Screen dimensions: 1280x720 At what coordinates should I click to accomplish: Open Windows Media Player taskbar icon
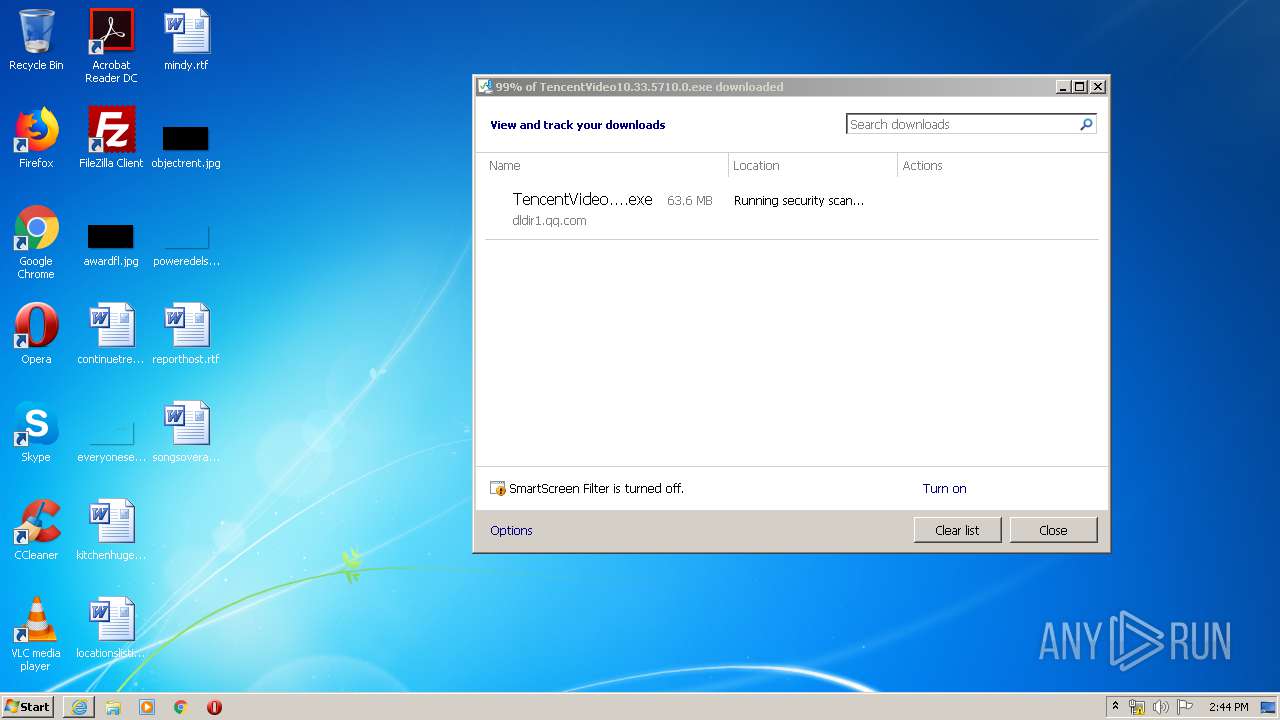(x=147, y=707)
